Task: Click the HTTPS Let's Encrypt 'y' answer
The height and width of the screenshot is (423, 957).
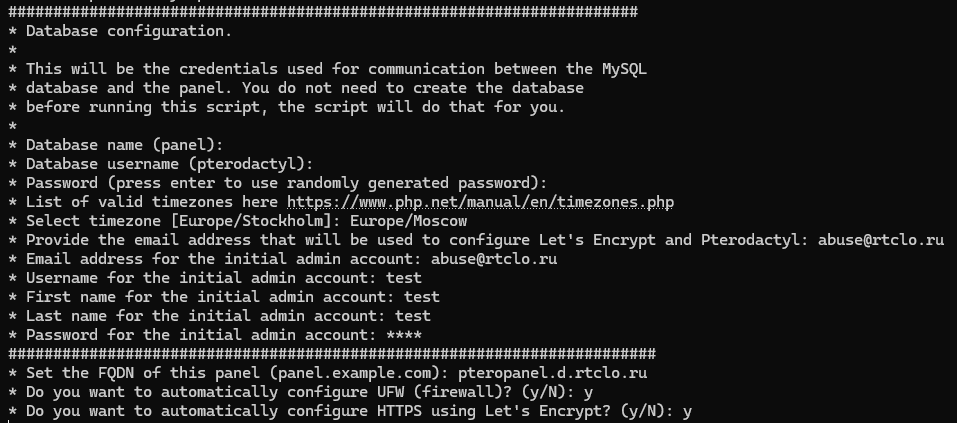Action: (687, 411)
